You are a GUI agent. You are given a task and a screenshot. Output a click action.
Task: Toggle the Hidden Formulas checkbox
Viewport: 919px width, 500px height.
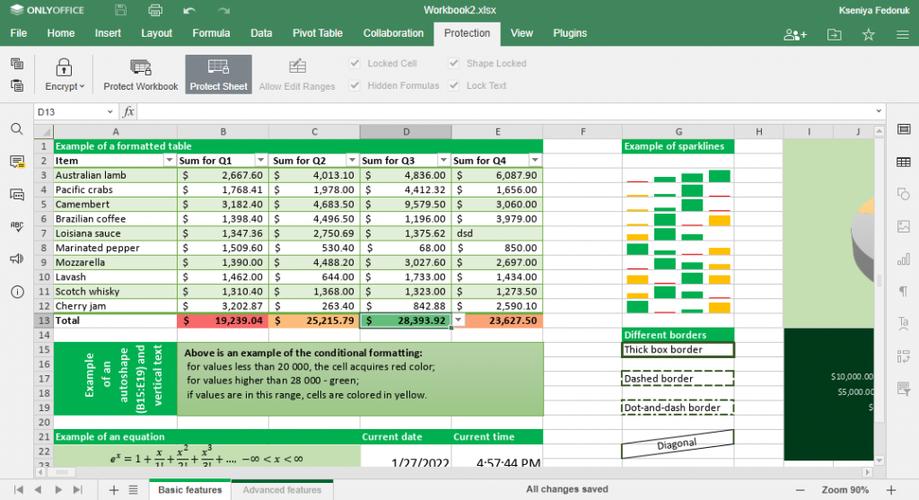(355, 85)
